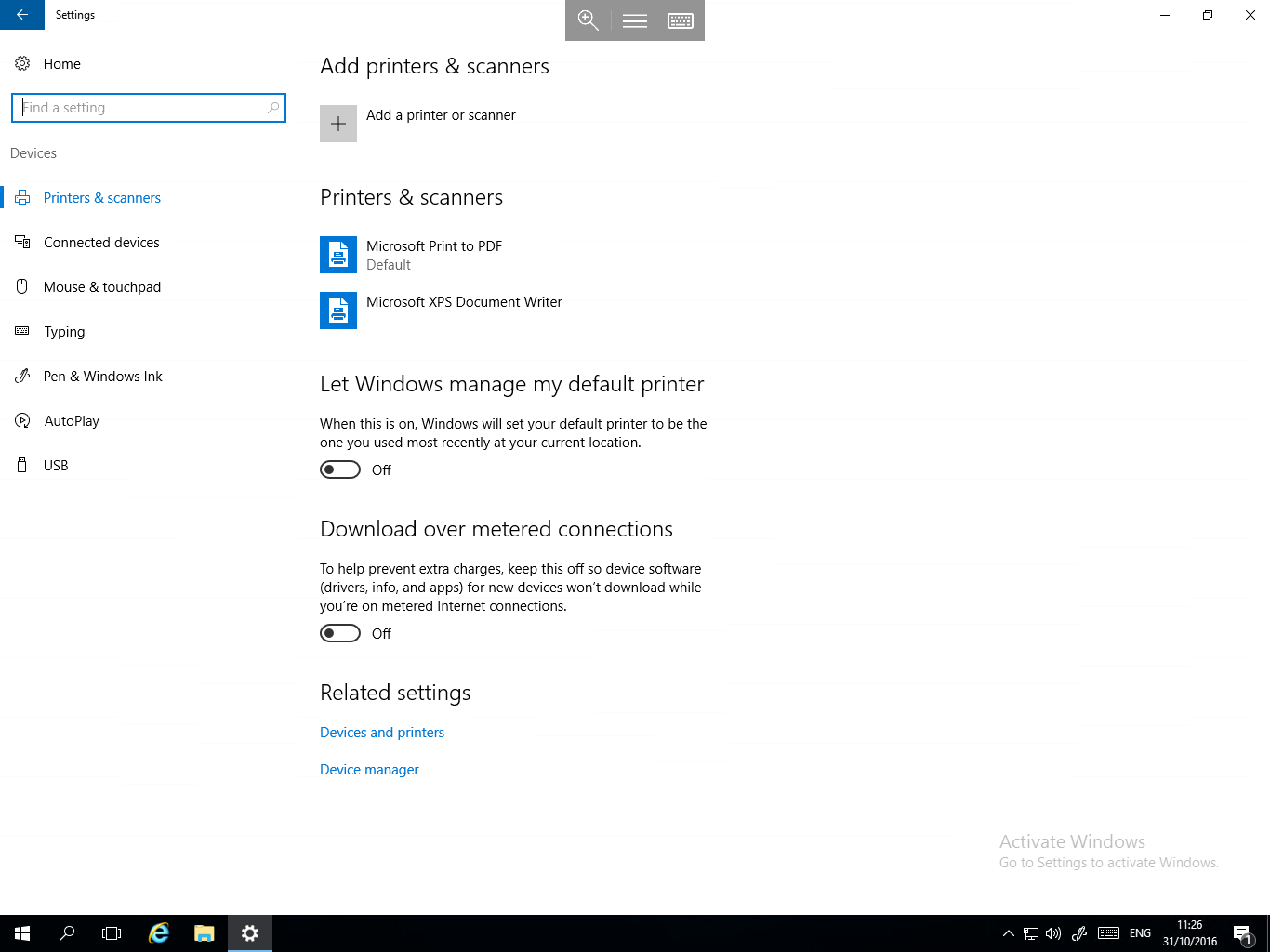Click the plus button to add a printer
Image resolution: width=1270 pixels, height=952 pixels.
tap(338, 124)
